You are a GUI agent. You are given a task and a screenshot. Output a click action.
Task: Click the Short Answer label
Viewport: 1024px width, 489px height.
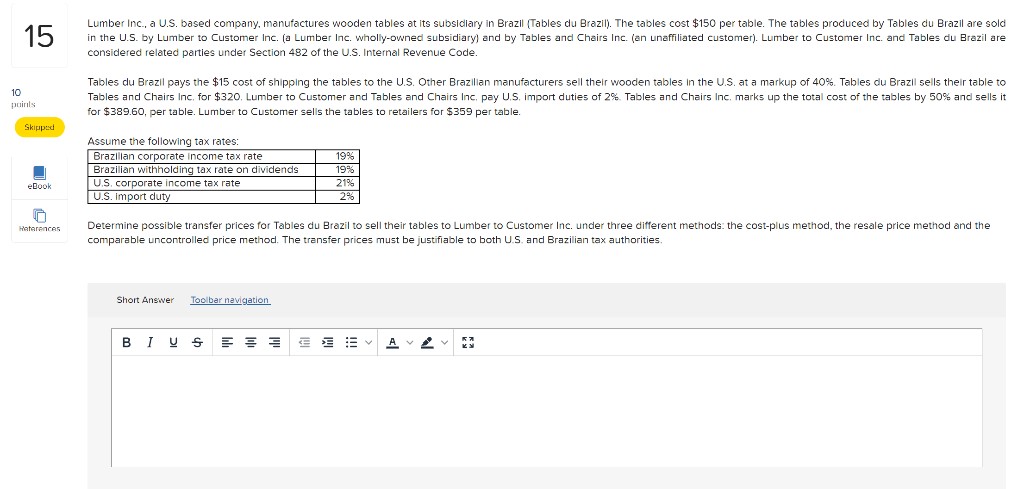pyautogui.click(x=145, y=300)
